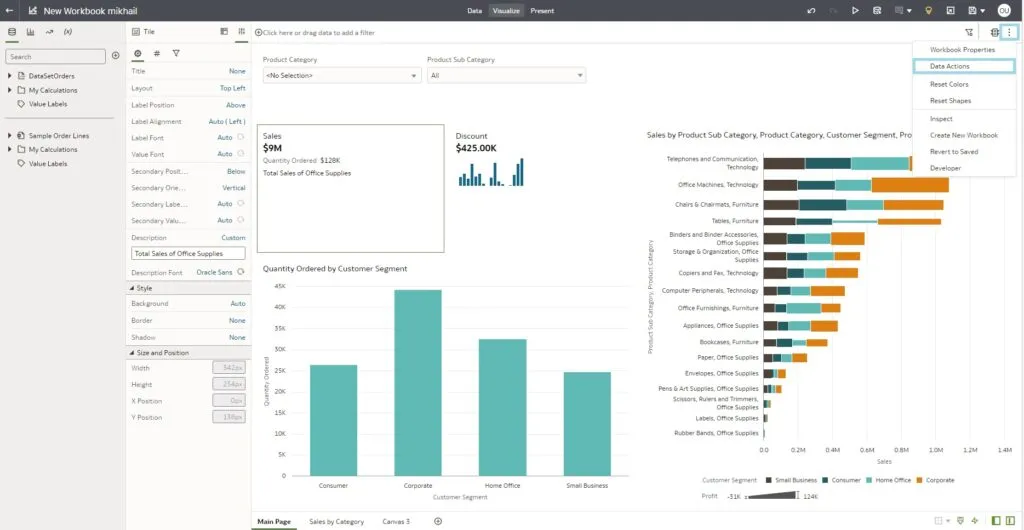Screen dimensions: 1024x530
Task: Click the Corporate bar in the chart
Action: (x=417, y=382)
